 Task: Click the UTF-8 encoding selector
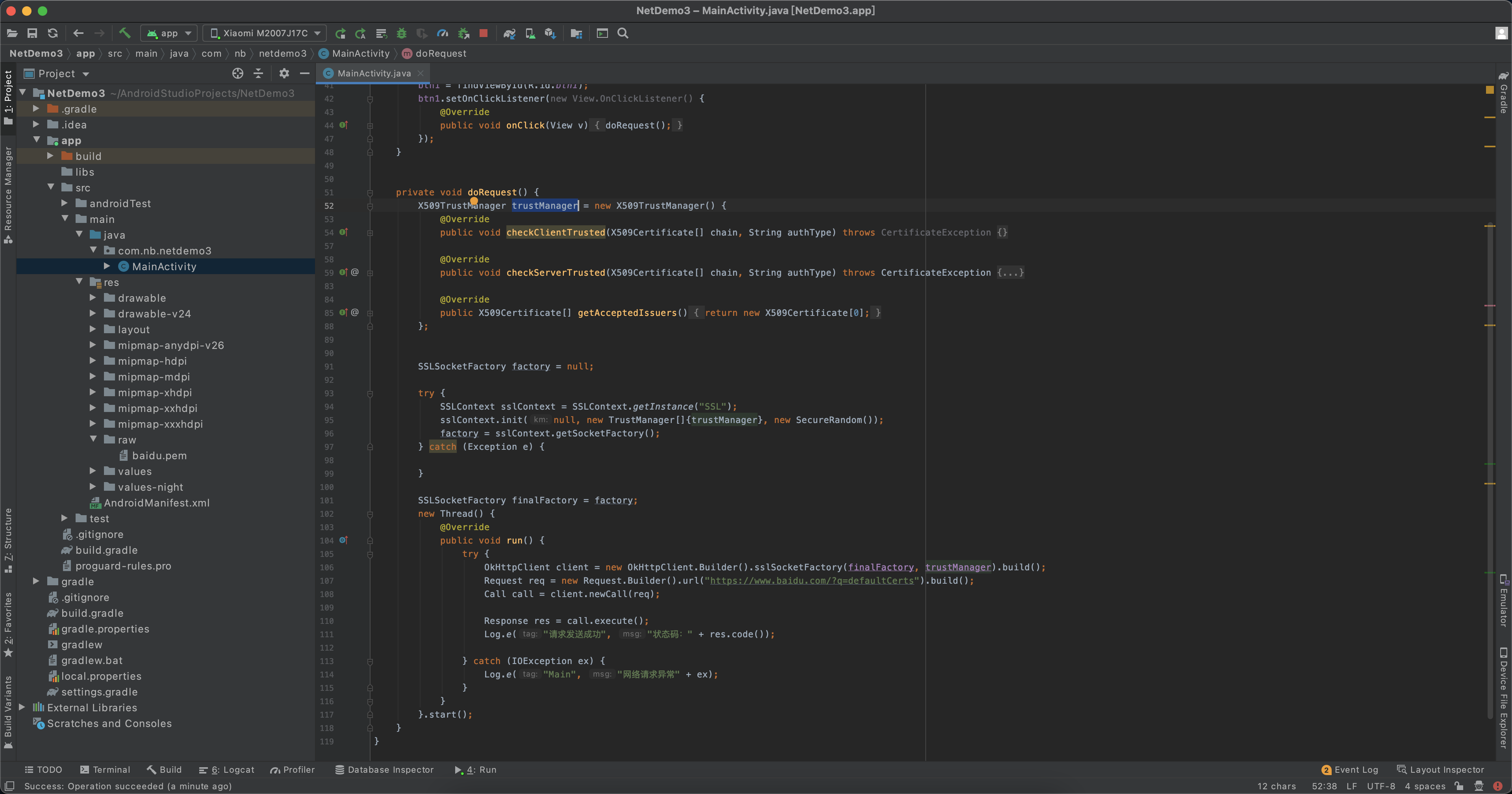coord(1380,786)
